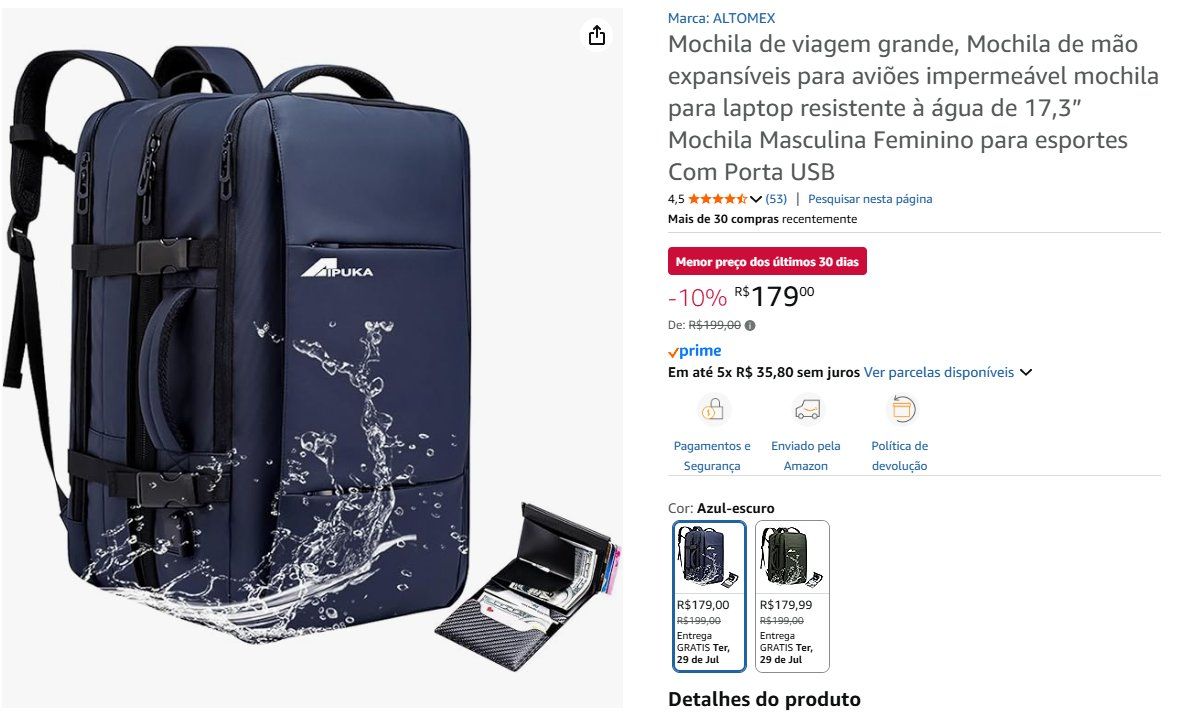Select the green backpack color variant

pos(792,596)
